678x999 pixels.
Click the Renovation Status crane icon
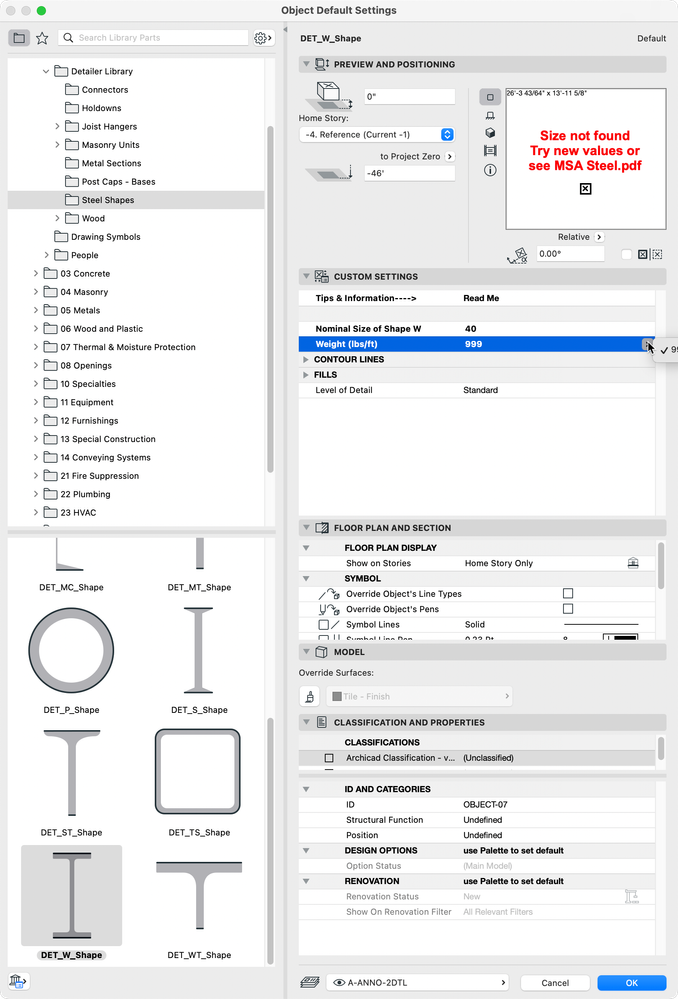pos(632,896)
